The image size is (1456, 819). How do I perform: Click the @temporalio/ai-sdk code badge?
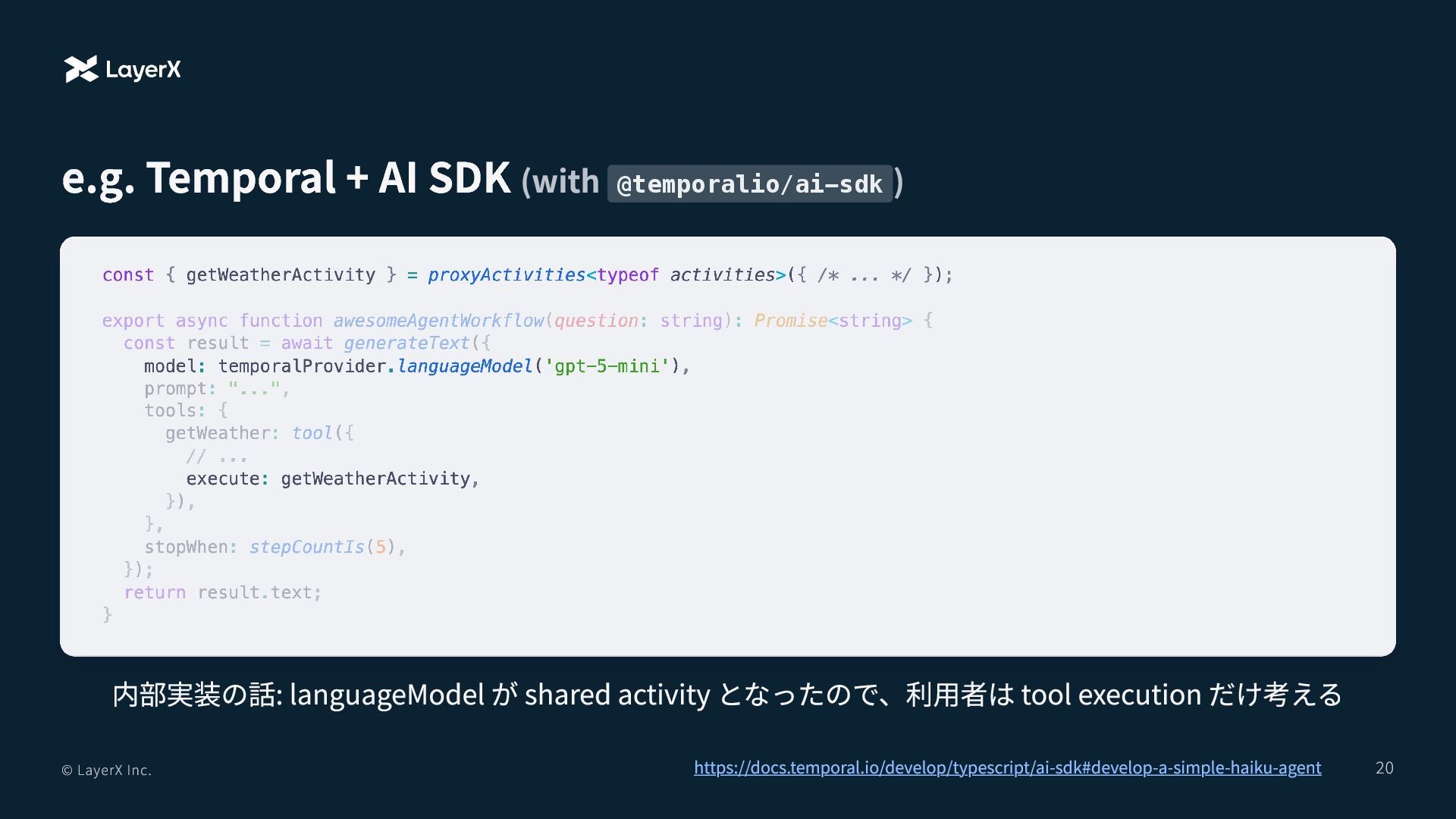[749, 184]
